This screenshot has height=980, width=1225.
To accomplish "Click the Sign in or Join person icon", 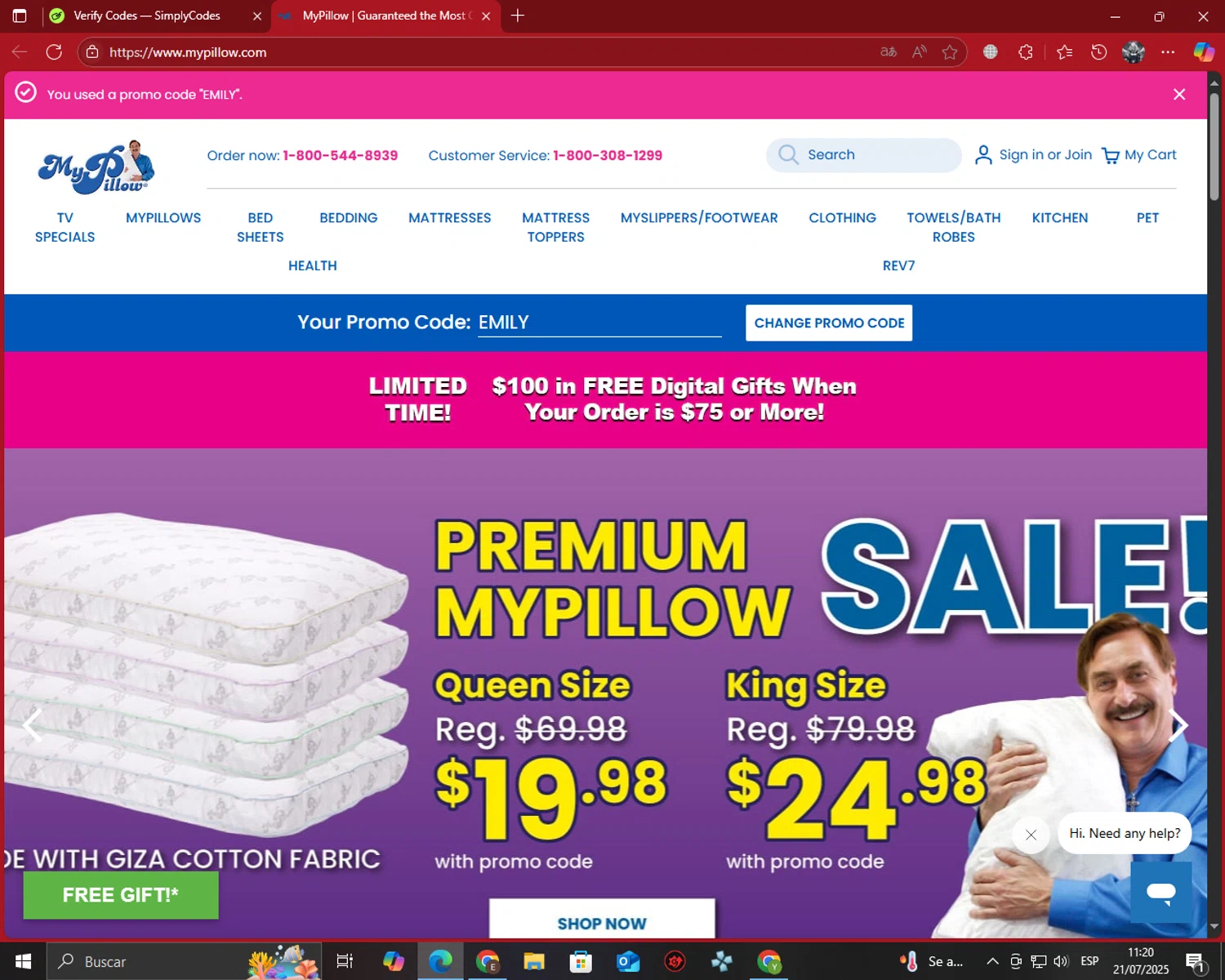I will coord(983,155).
